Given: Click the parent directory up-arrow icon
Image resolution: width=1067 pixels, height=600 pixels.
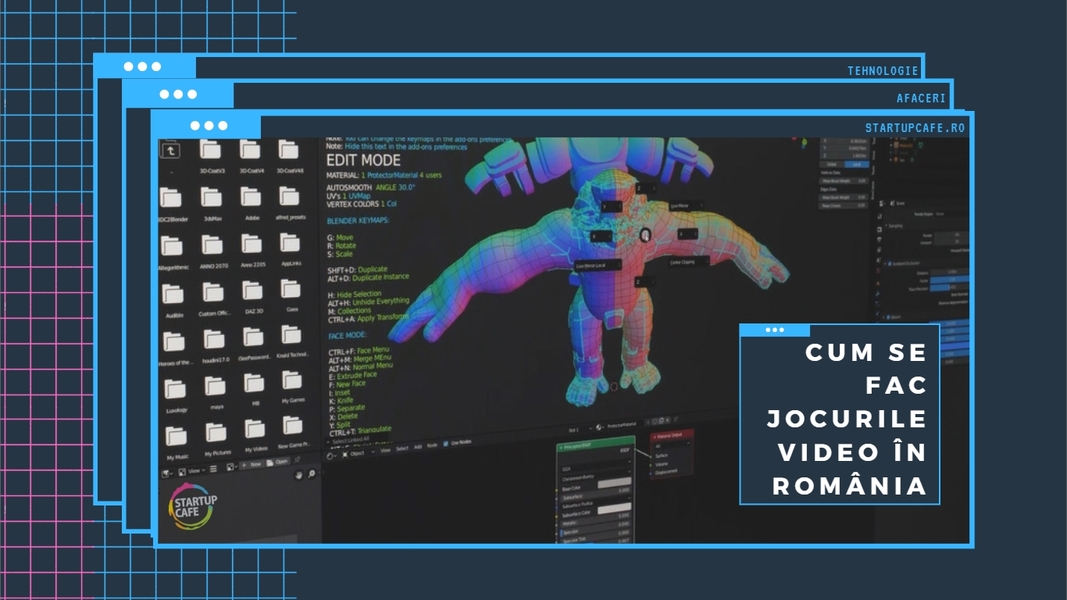Looking at the screenshot, I should point(172,150).
